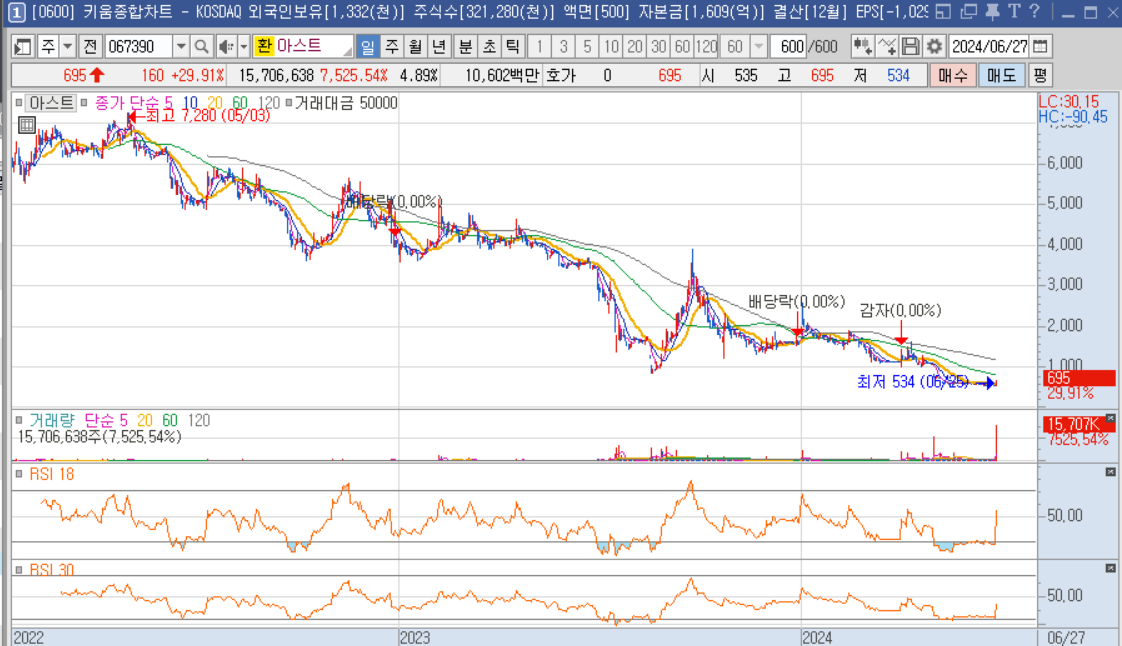Click the grid table icon on chart
Viewport: 1122px width, 646px height.
coord(26,125)
